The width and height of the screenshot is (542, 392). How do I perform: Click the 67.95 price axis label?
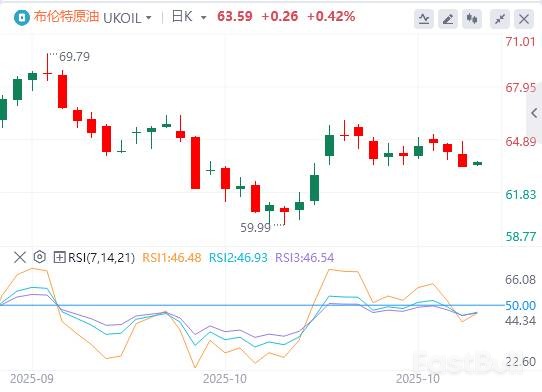coord(521,88)
